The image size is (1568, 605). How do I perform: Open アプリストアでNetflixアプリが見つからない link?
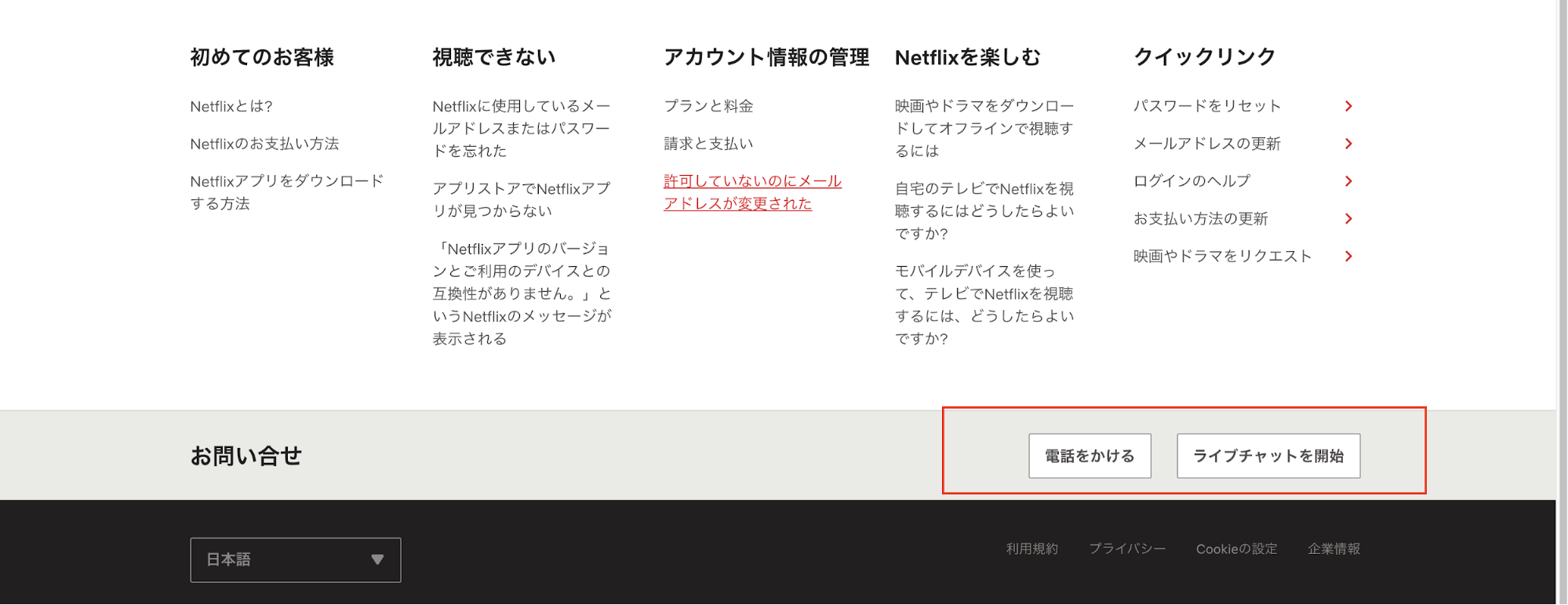tap(522, 199)
